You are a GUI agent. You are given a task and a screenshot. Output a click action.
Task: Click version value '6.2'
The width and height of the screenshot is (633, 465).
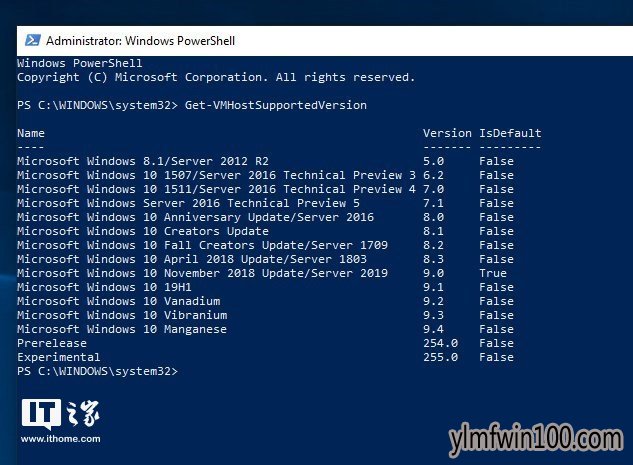point(434,175)
